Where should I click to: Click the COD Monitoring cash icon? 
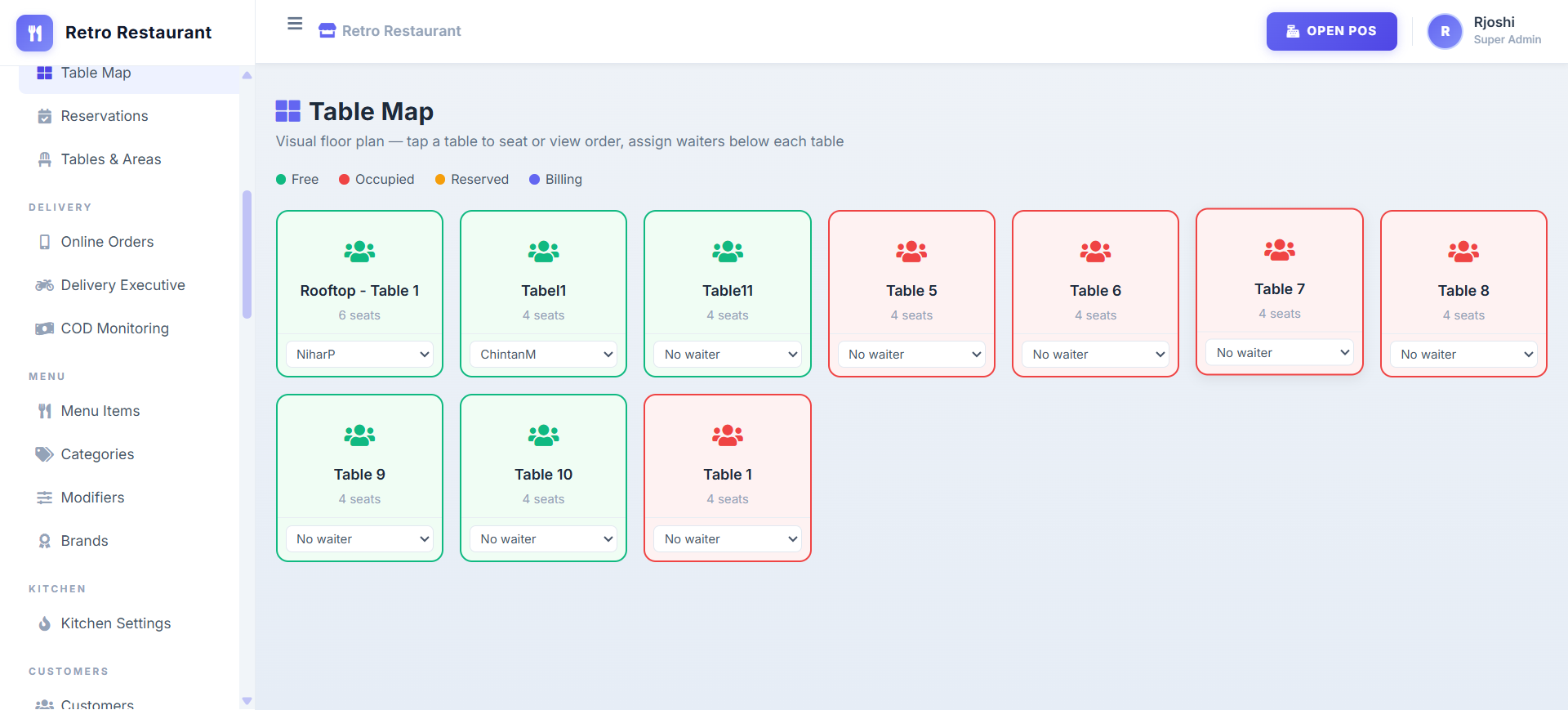(x=45, y=328)
